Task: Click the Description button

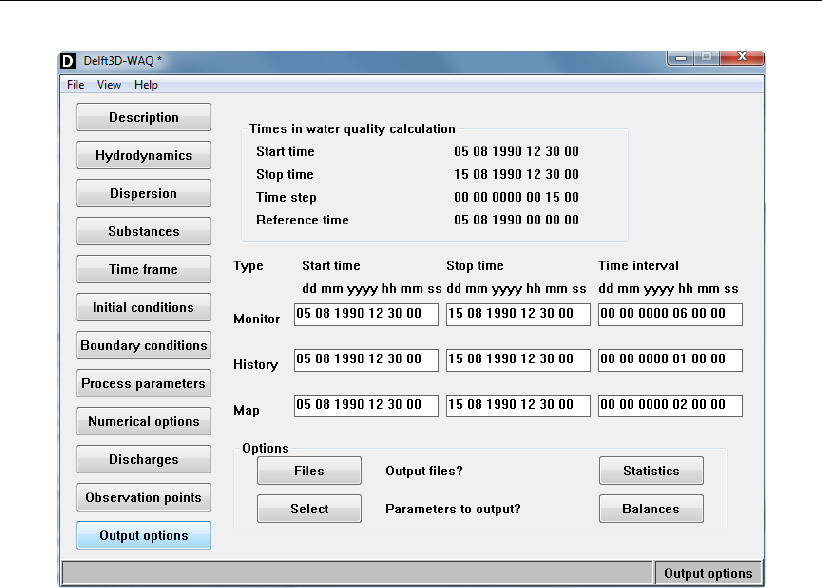Action: pos(144,117)
